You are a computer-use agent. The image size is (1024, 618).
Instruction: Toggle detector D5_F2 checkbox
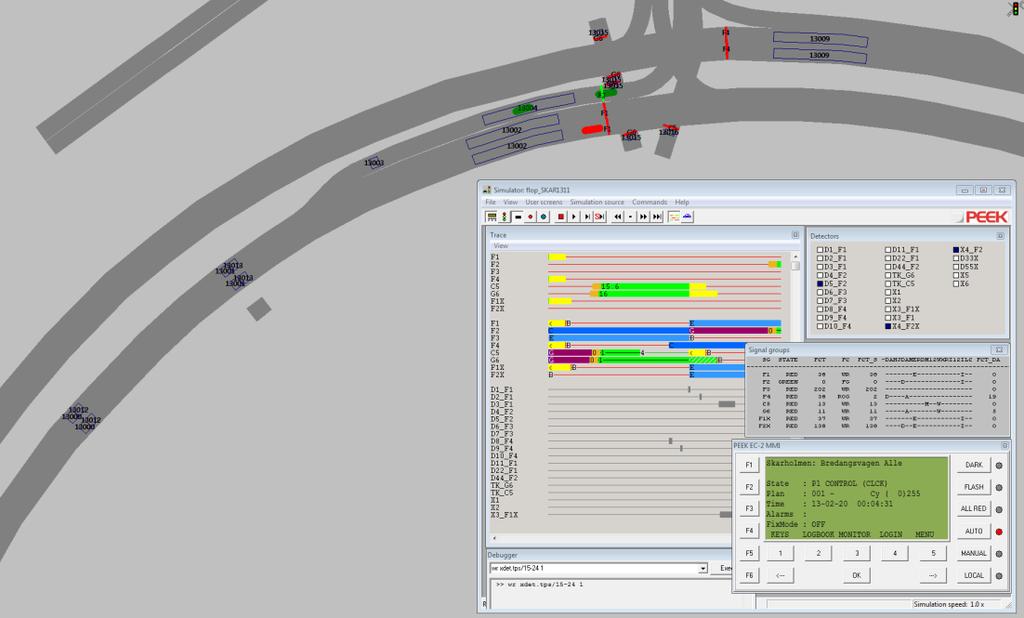pos(820,284)
